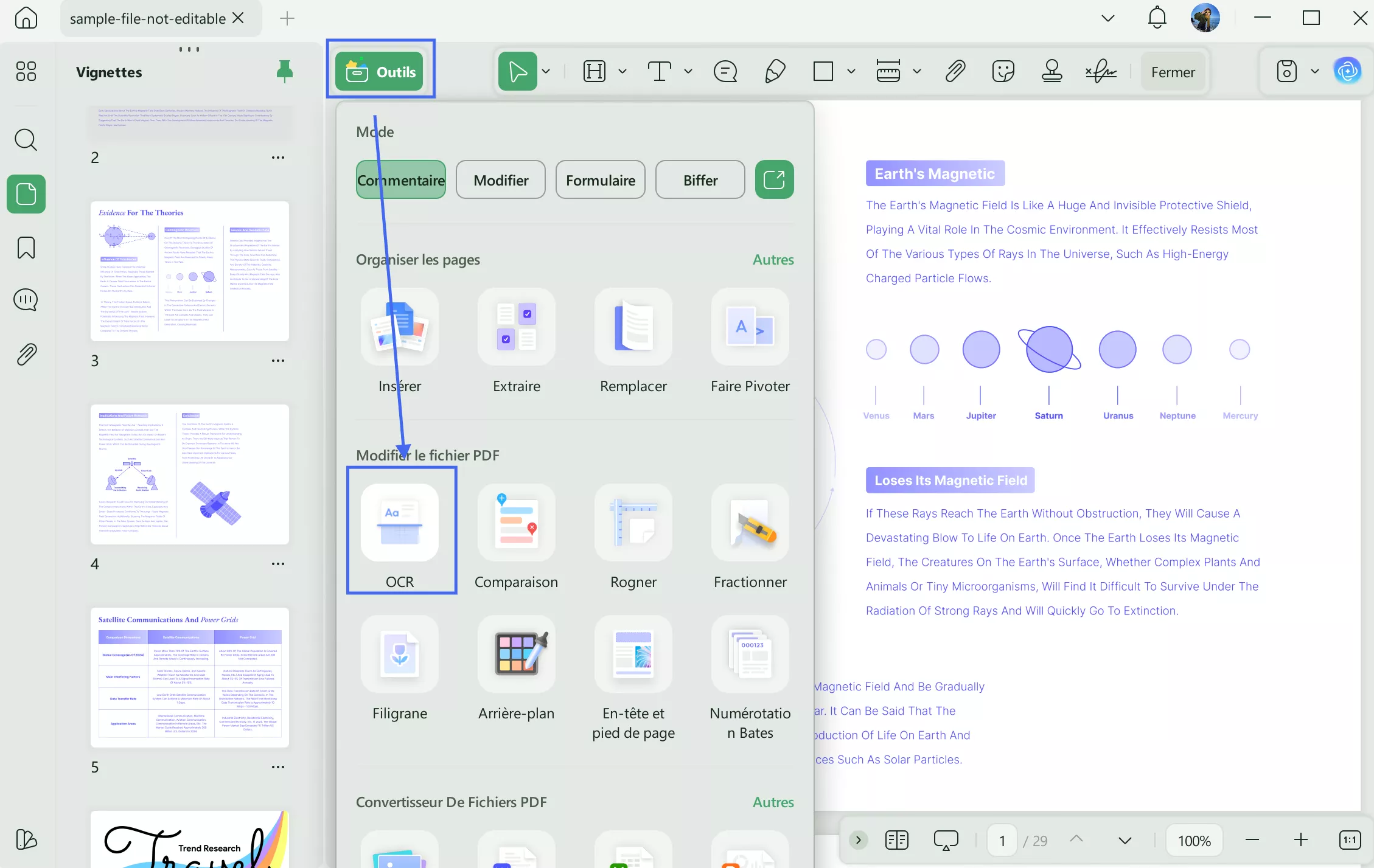Open the Extraire pages tool
Viewport: 1374px width, 868px height.
pyautogui.click(x=516, y=342)
